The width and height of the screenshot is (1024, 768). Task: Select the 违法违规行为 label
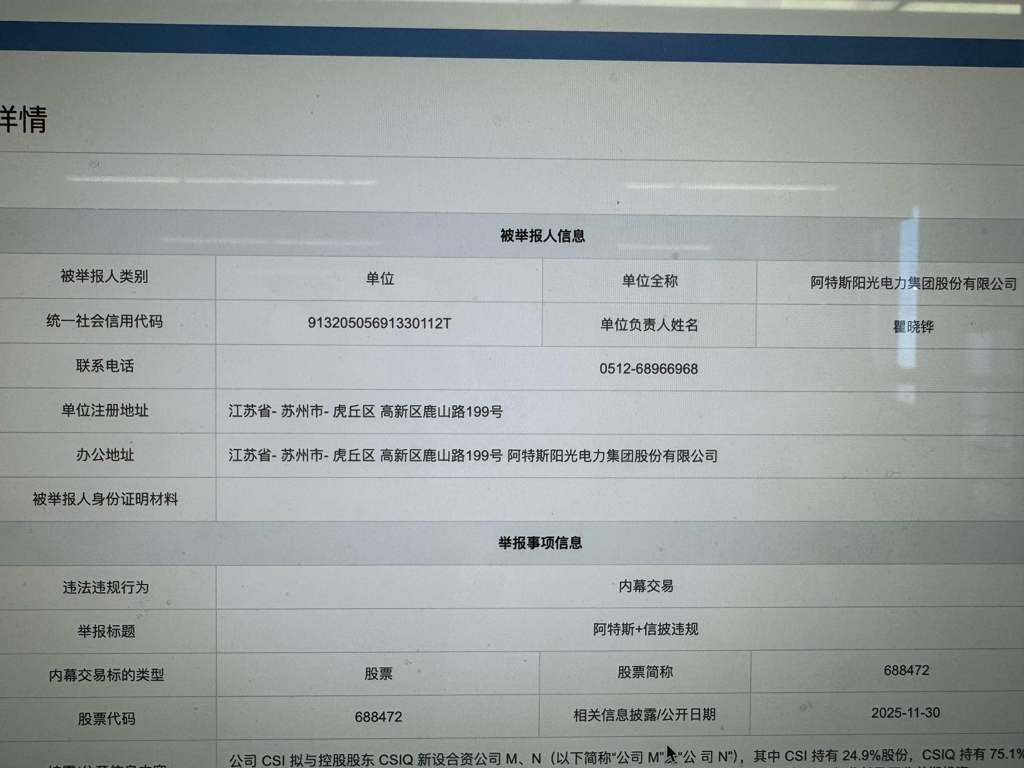pos(105,587)
